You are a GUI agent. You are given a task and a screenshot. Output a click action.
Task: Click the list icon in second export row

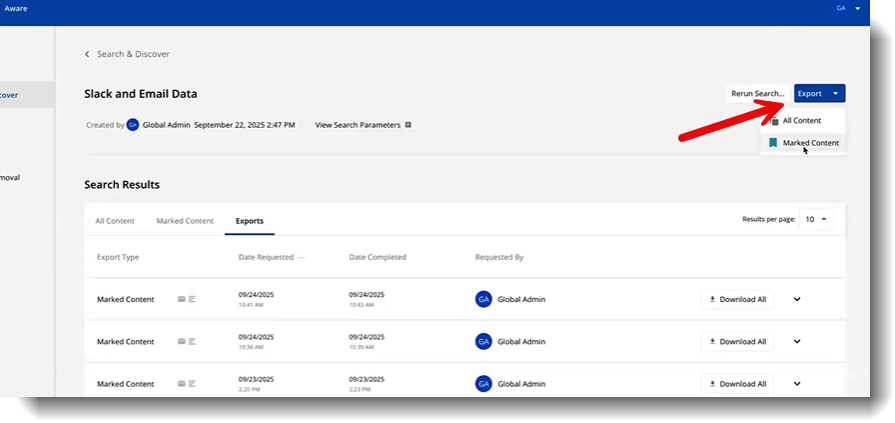tap(191, 341)
